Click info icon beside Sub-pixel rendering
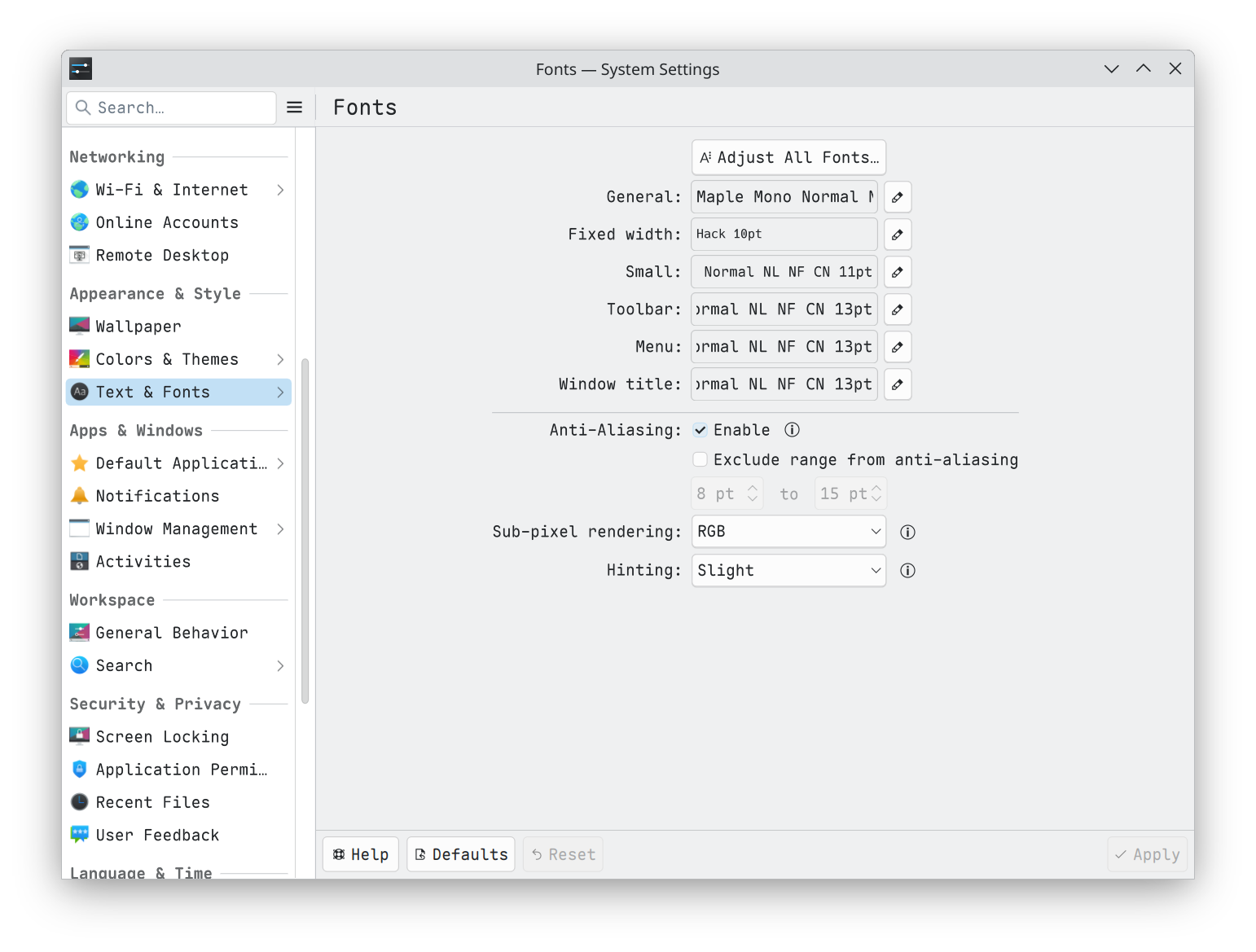1256x952 pixels. [x=907, y=532]
